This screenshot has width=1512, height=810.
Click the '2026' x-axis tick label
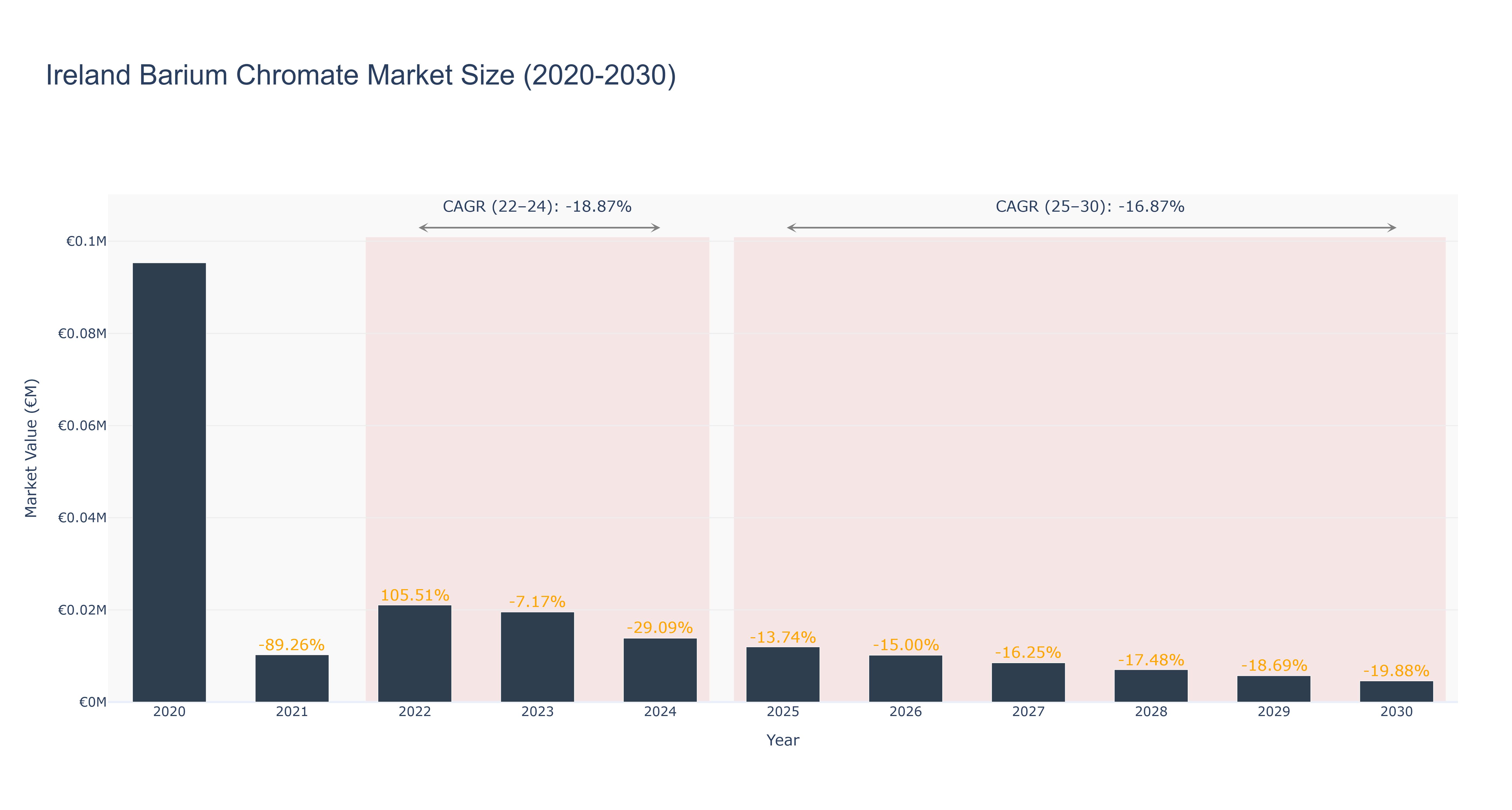pyautogui.click(x=905, y=712)
